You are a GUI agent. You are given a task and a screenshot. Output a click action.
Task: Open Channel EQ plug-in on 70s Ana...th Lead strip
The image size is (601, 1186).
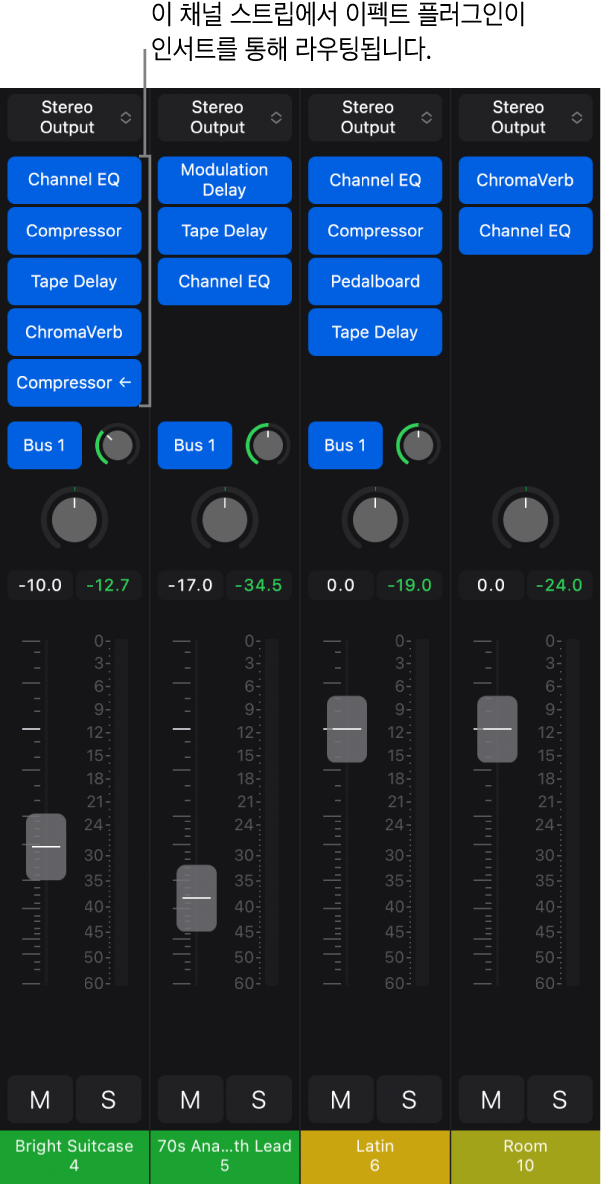click(x=225, y=281)
